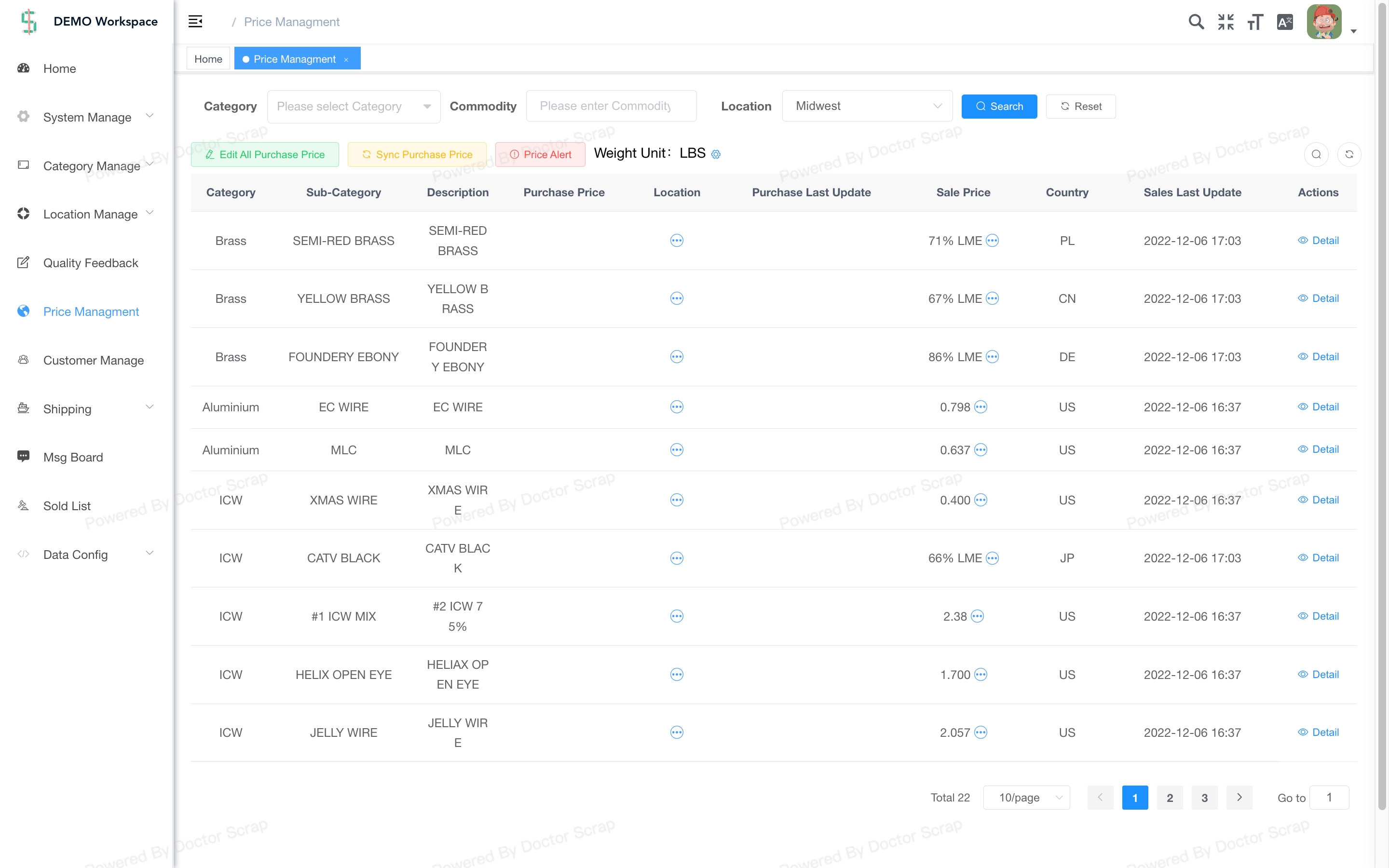The width and height of the screenshot is (1389, 868).
Task: Click the exit fullscreen icon in header
Action: (1226, 22)
